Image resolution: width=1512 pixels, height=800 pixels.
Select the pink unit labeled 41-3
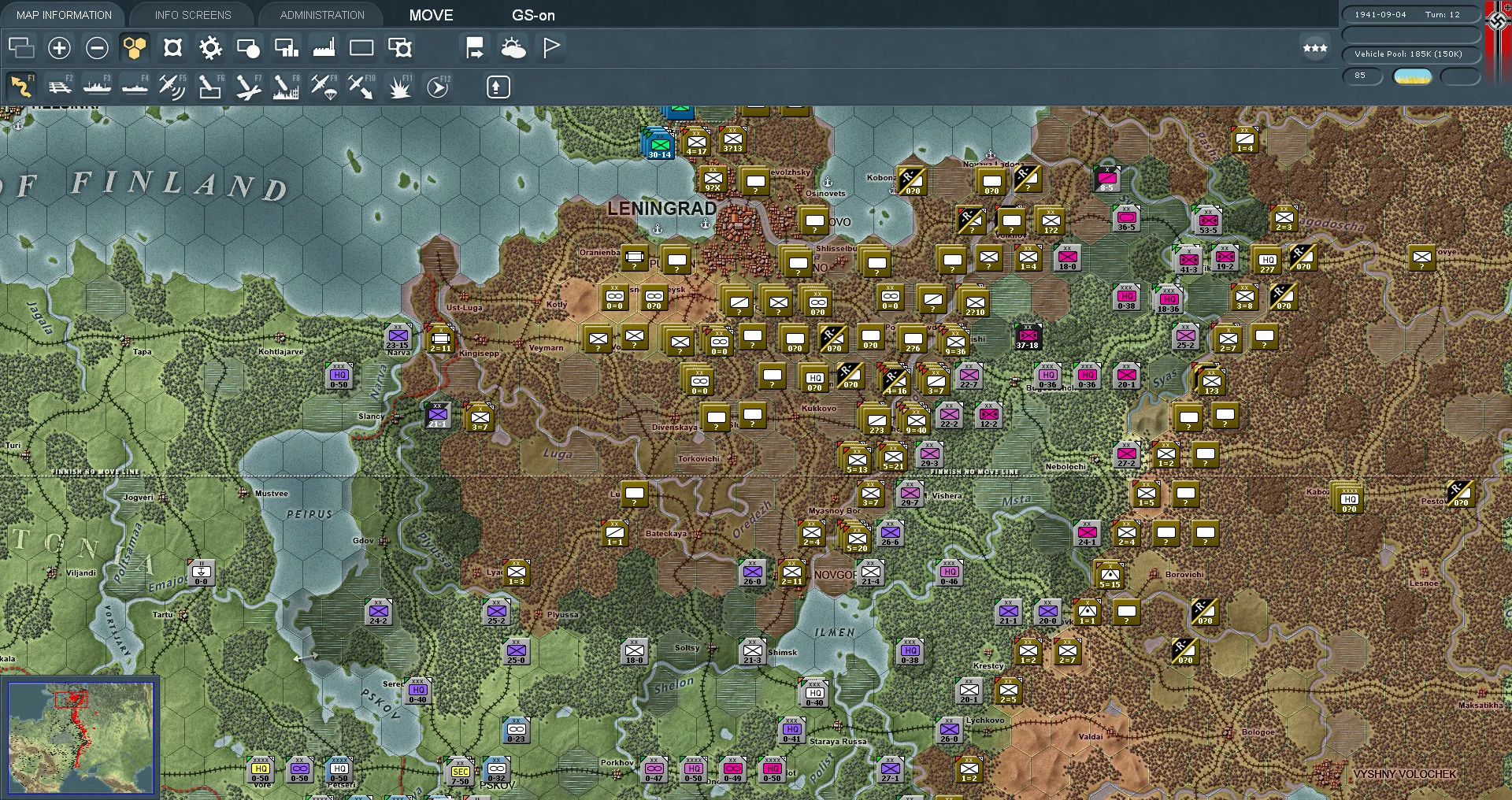pyautogui.click(x=1189, y=261)
